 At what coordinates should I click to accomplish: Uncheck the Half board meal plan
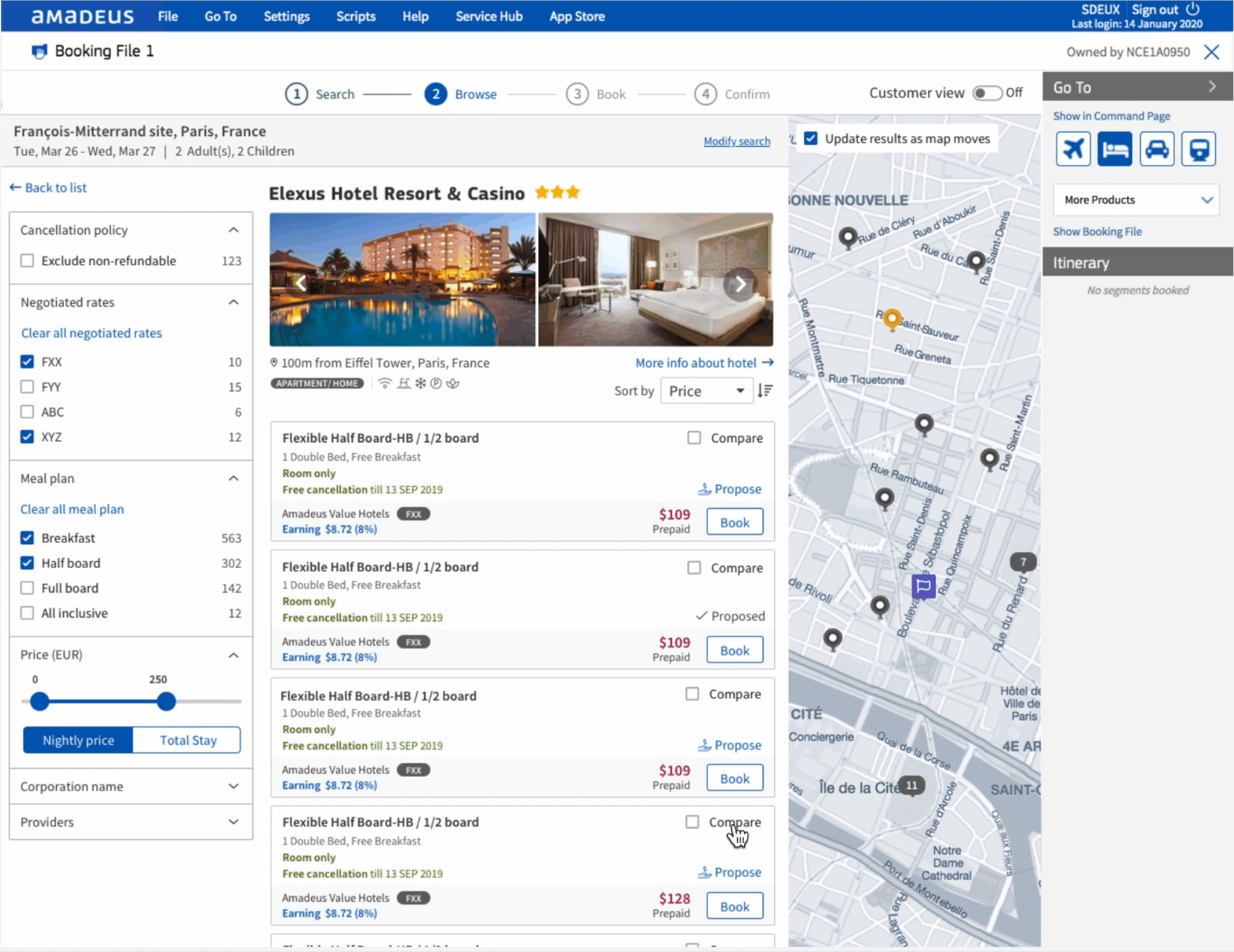(27, 563)
